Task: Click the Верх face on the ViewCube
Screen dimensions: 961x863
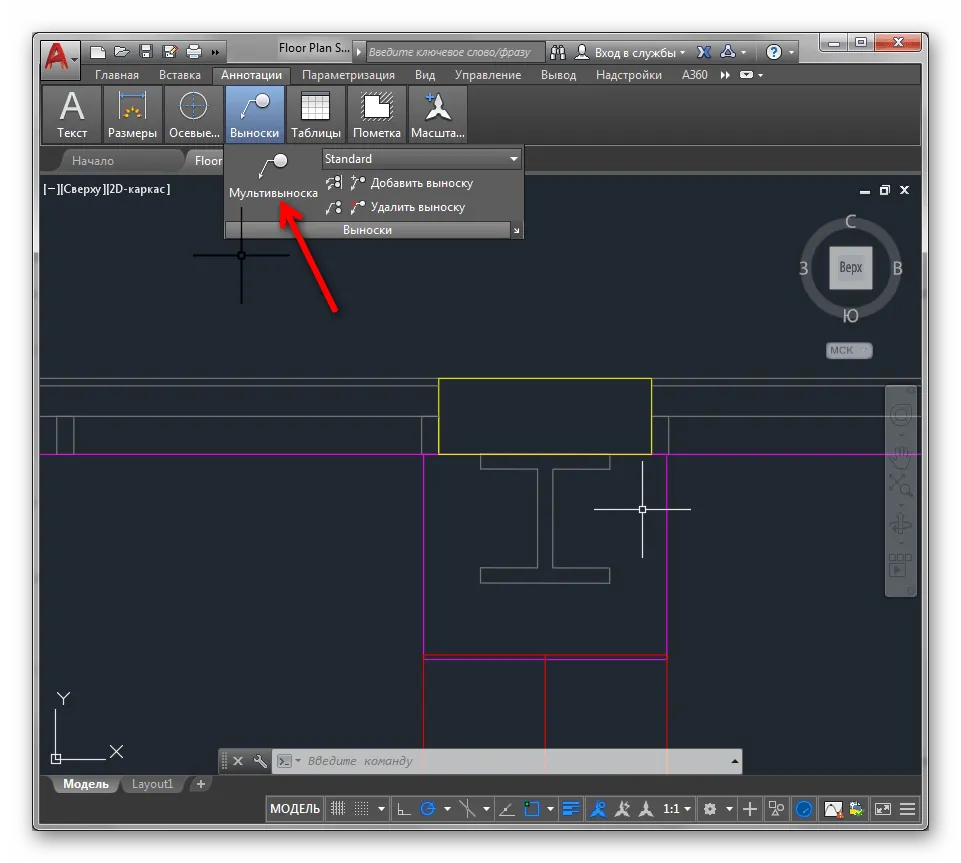Action: click(851, 268)
